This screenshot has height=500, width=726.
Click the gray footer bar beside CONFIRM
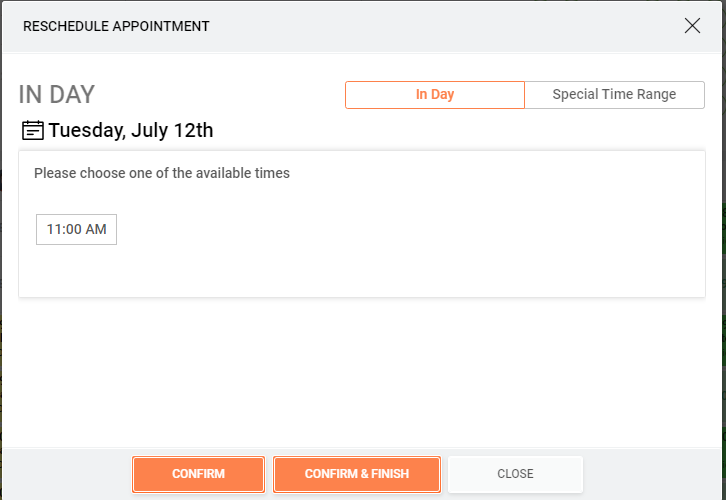point(67,474)
